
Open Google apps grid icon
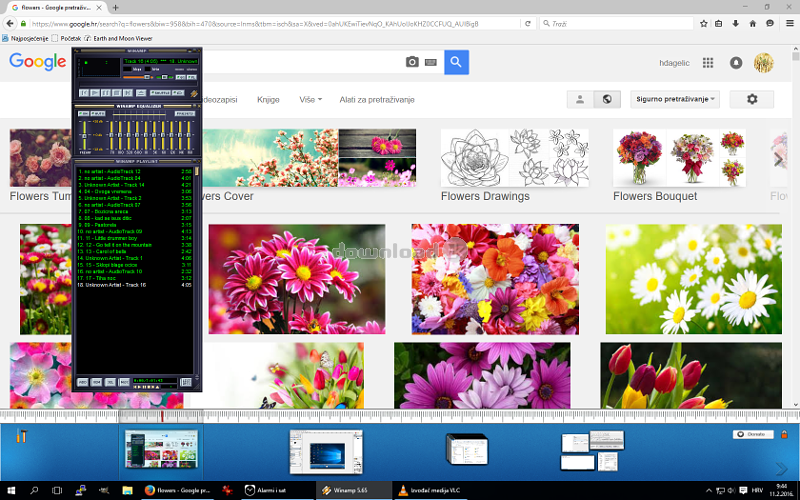pos(708,63)
